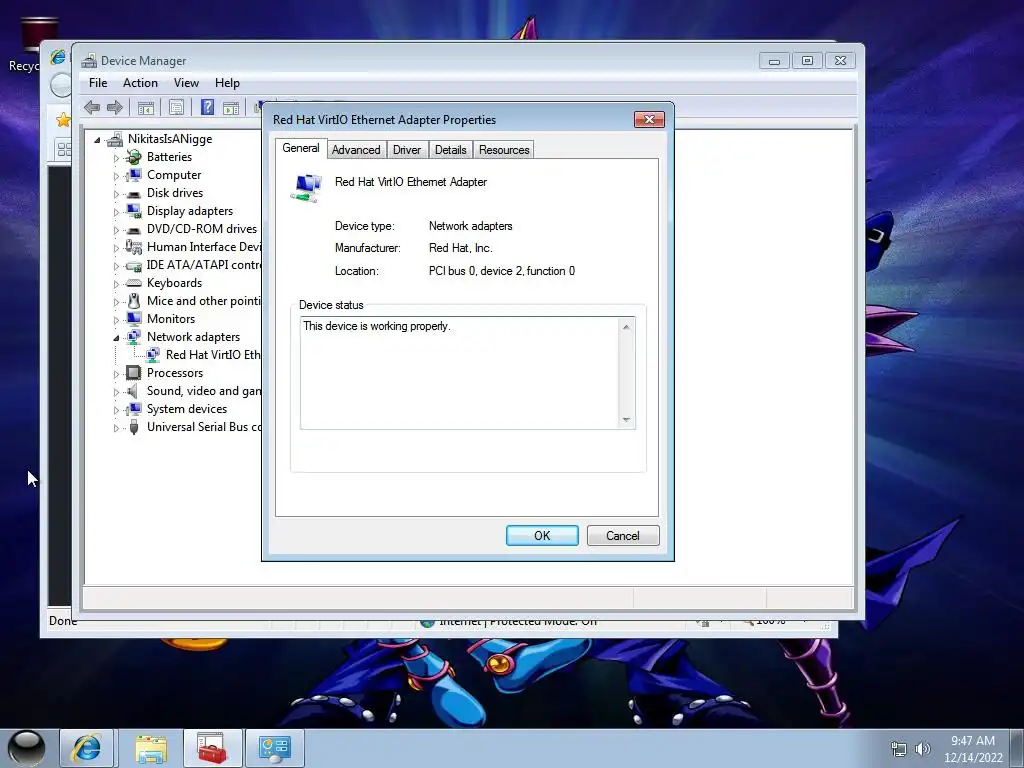
Task: Select the Monitors category icon
Action: (x=133, y=319)
